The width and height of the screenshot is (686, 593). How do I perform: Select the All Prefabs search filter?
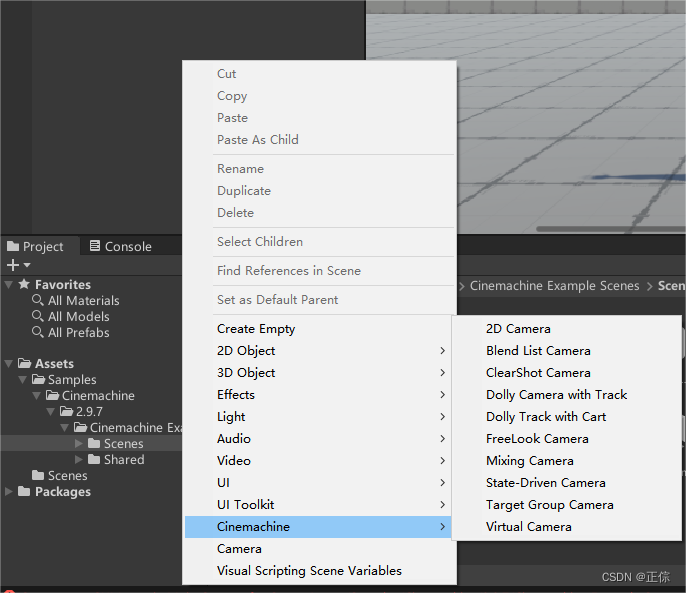(79, 333)
